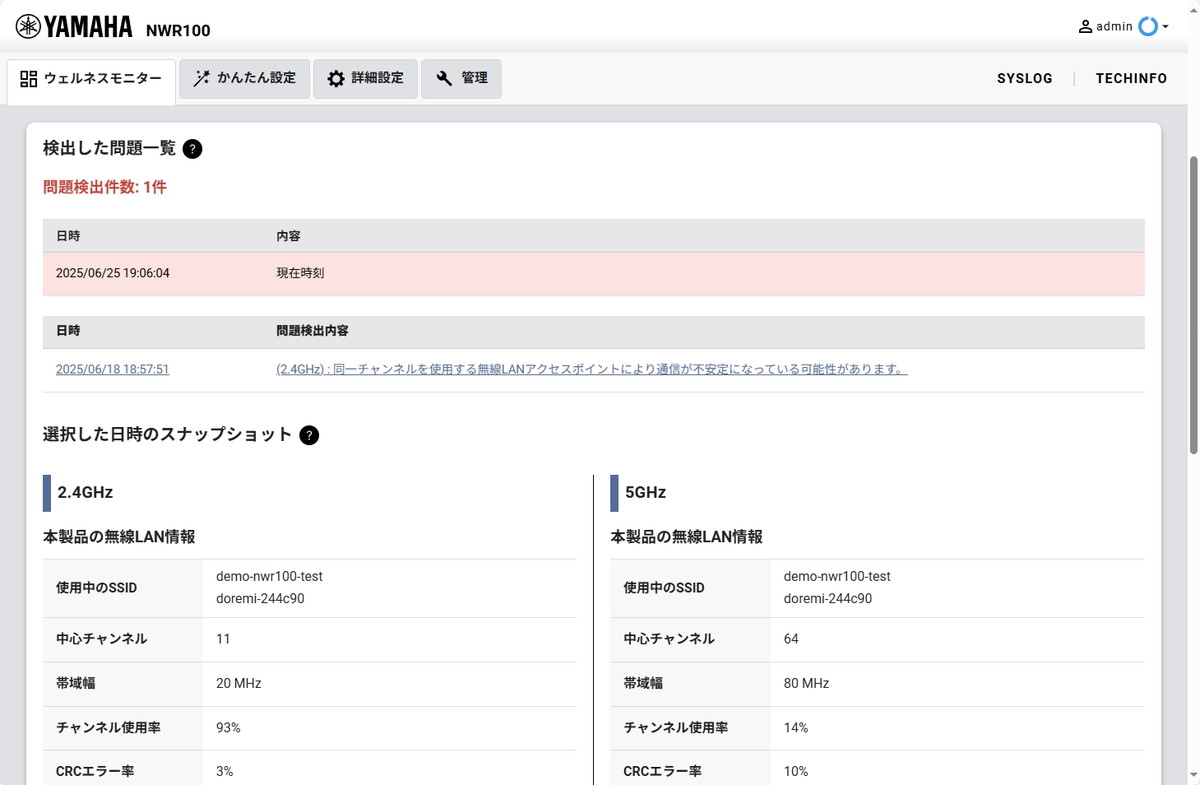The image size is (1200, 785).
Task: Select the grid icon on ウェルネスモニター tab
Action: [28, 78]
